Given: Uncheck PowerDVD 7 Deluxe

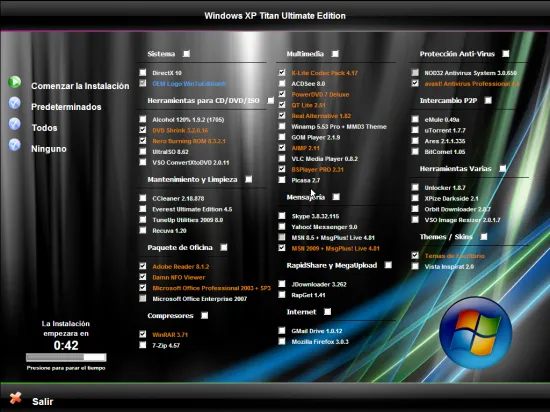Looking at the screenshot, I should pyautogui.click(x=282, y=94).
